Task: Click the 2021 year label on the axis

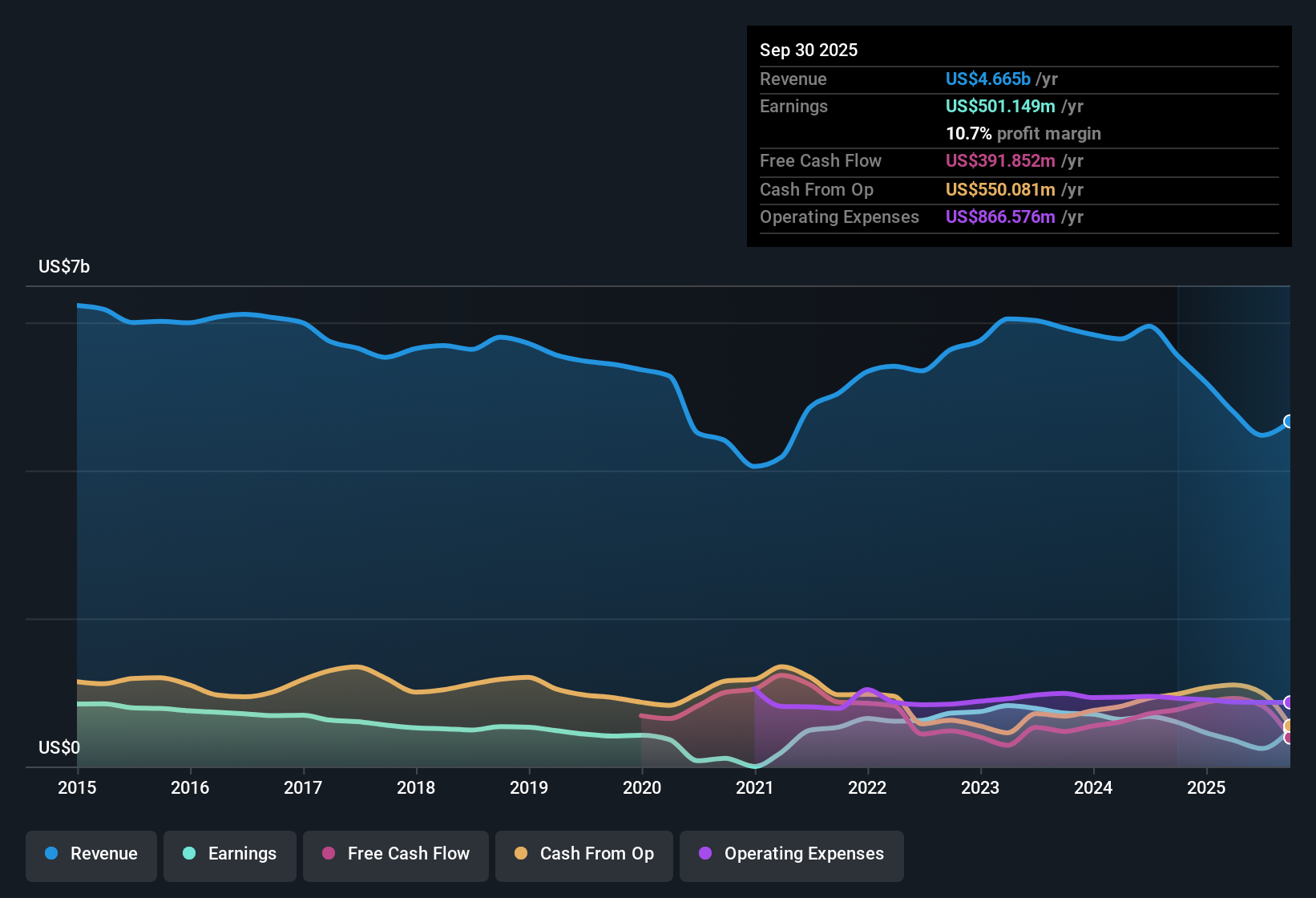Action: (754, 788)
